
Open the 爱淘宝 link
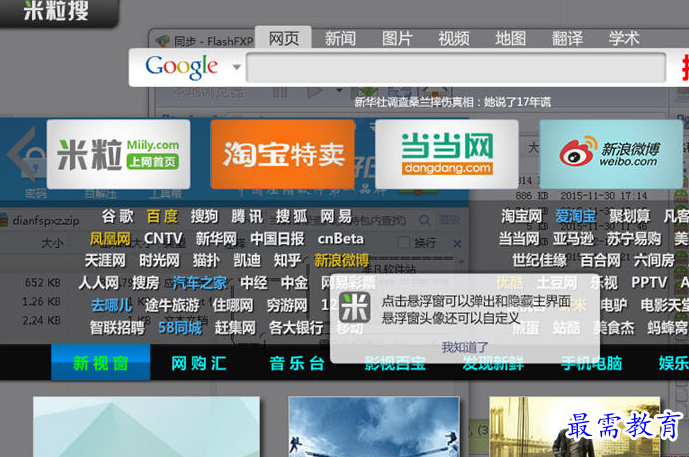[x=576, y=216]
